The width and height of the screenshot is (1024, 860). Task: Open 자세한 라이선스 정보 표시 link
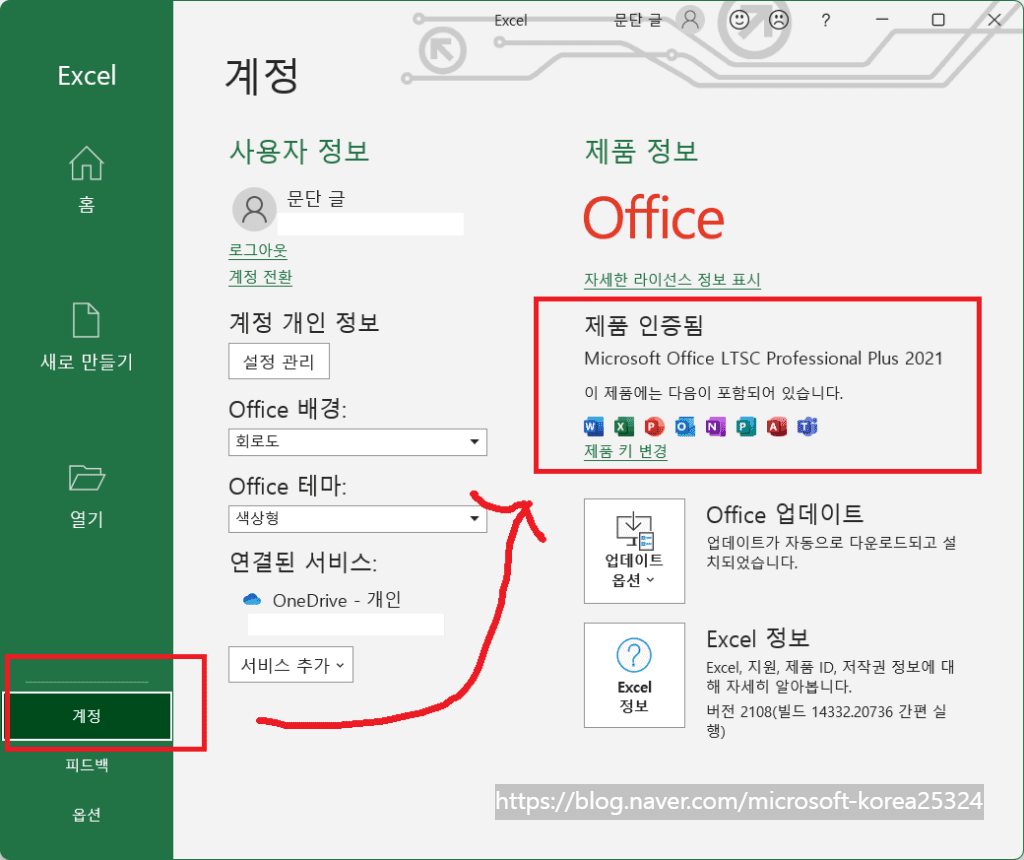click(x=671, y=279)
